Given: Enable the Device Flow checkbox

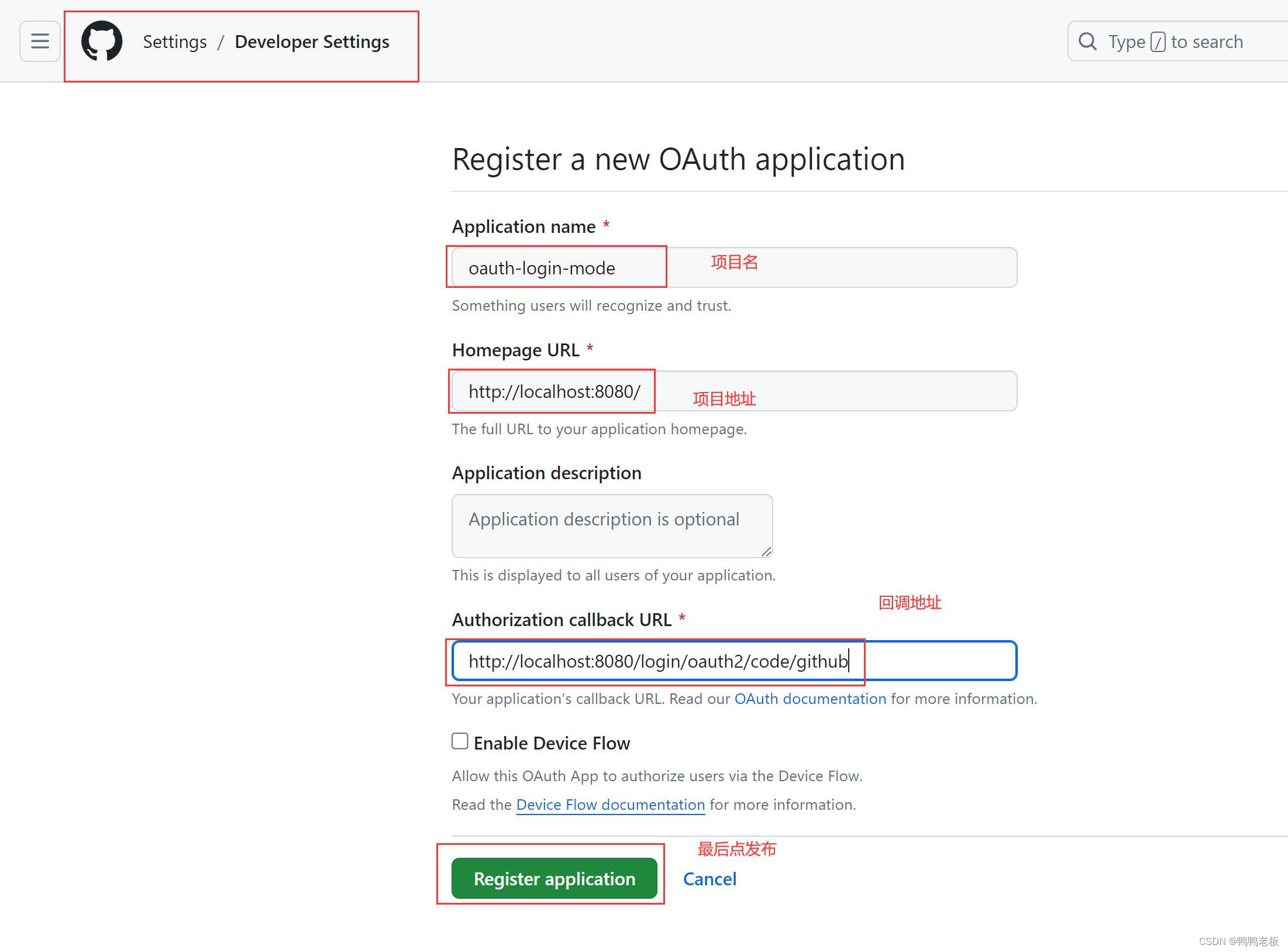Looking at the screenshot, I should (460, 740).
